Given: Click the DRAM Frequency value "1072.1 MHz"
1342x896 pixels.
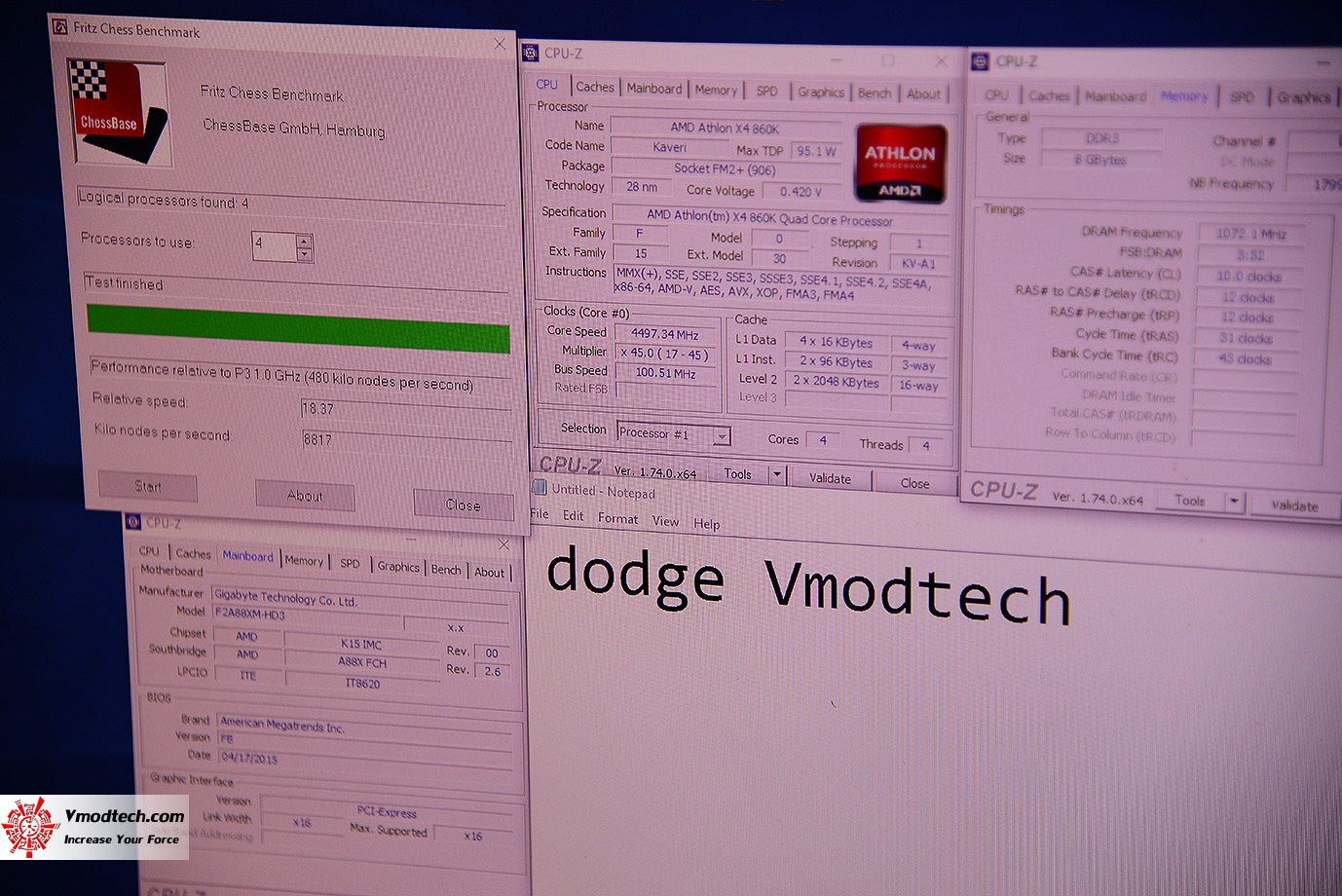Looking at the screenshot, I should tap(1250, 234).
